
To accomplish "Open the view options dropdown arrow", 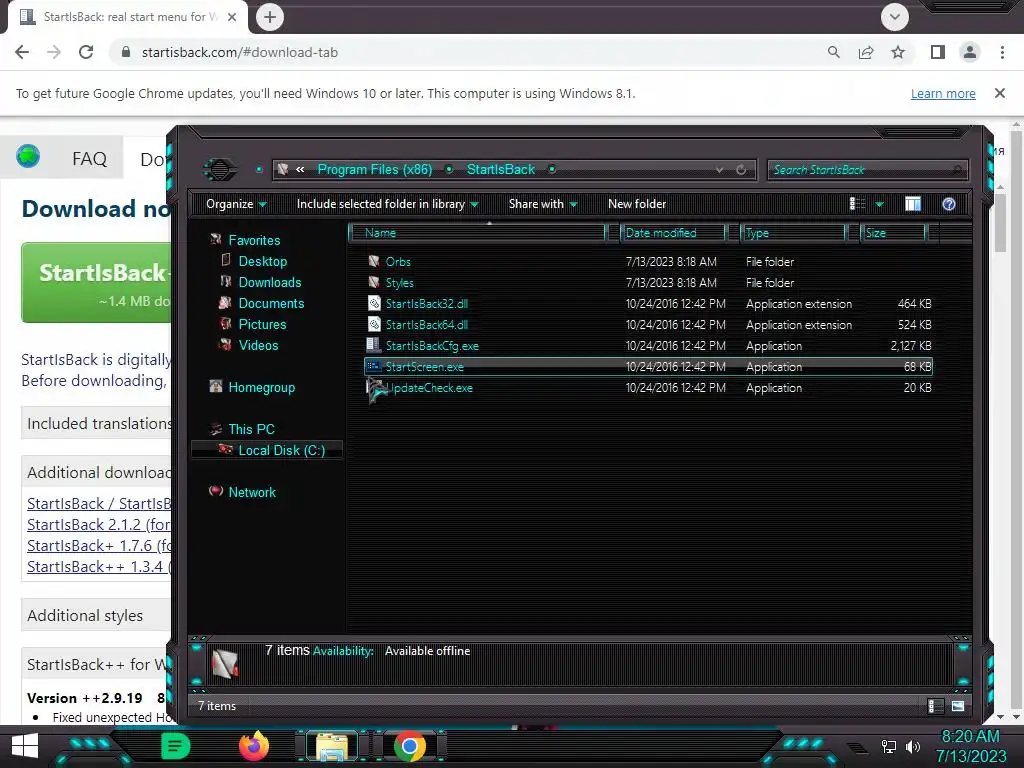I will click(880, 204).
